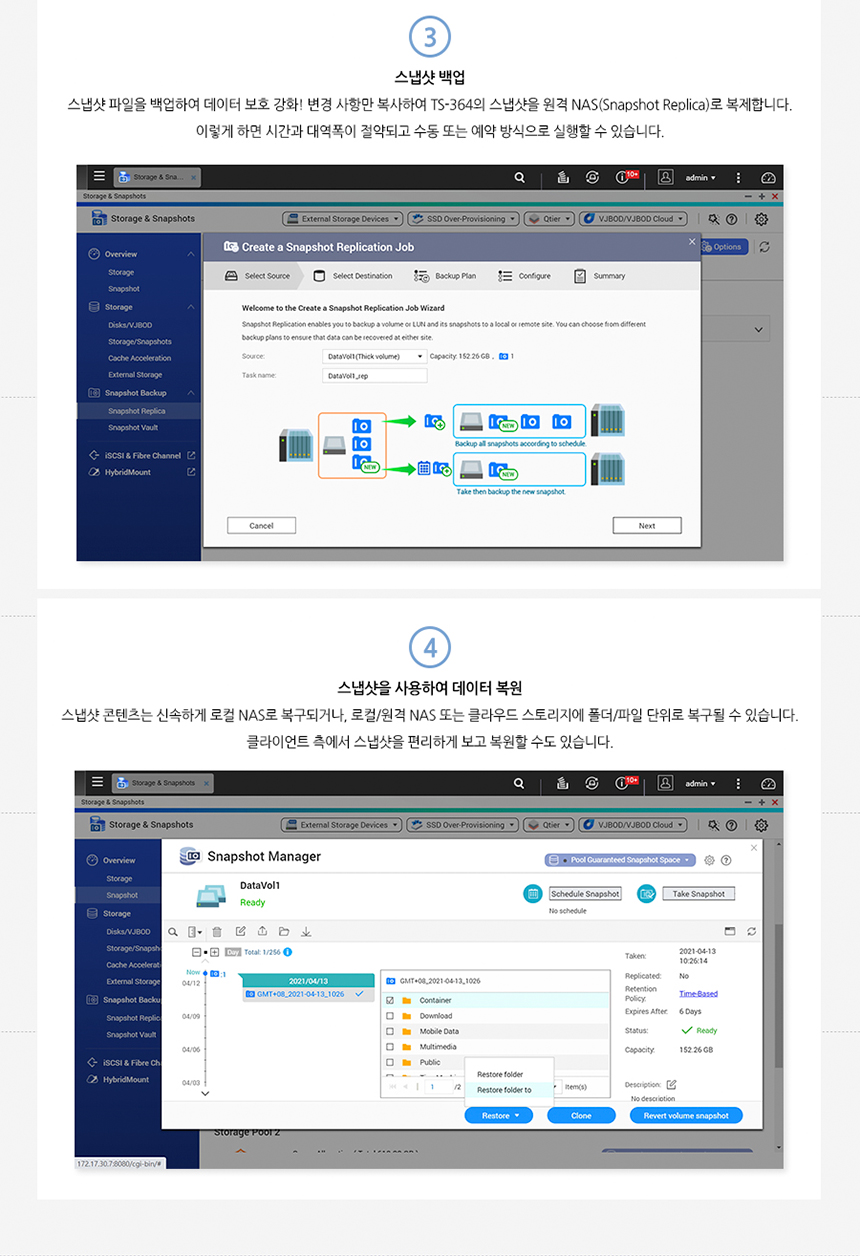Click the download arrow icon in Snapshot Manager toolbar
Screen dimensions: 860x1256
[x=306, y=931]
